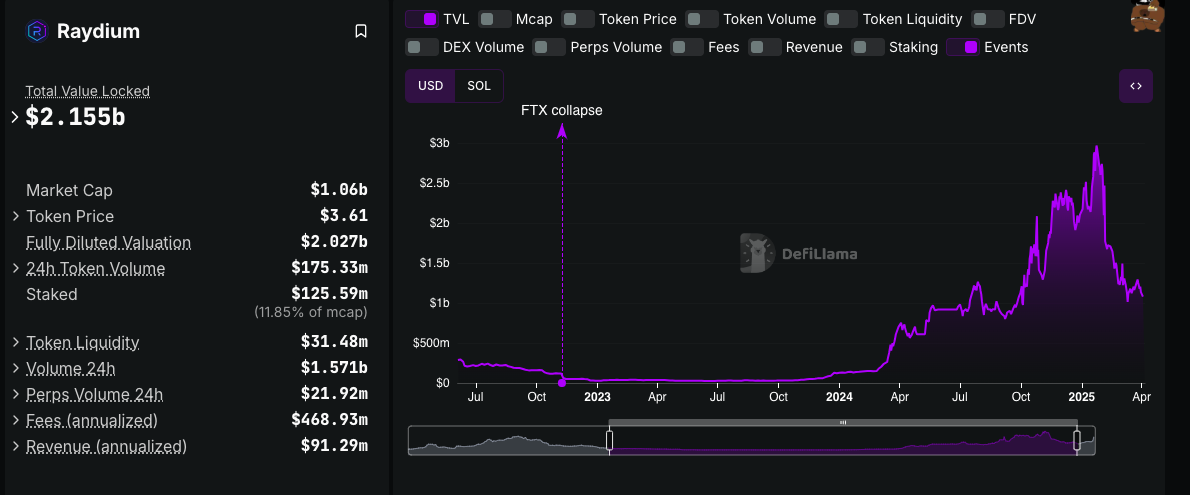Open the user avatar in top corner
Screen dimensions: 1190x495
1149,15
